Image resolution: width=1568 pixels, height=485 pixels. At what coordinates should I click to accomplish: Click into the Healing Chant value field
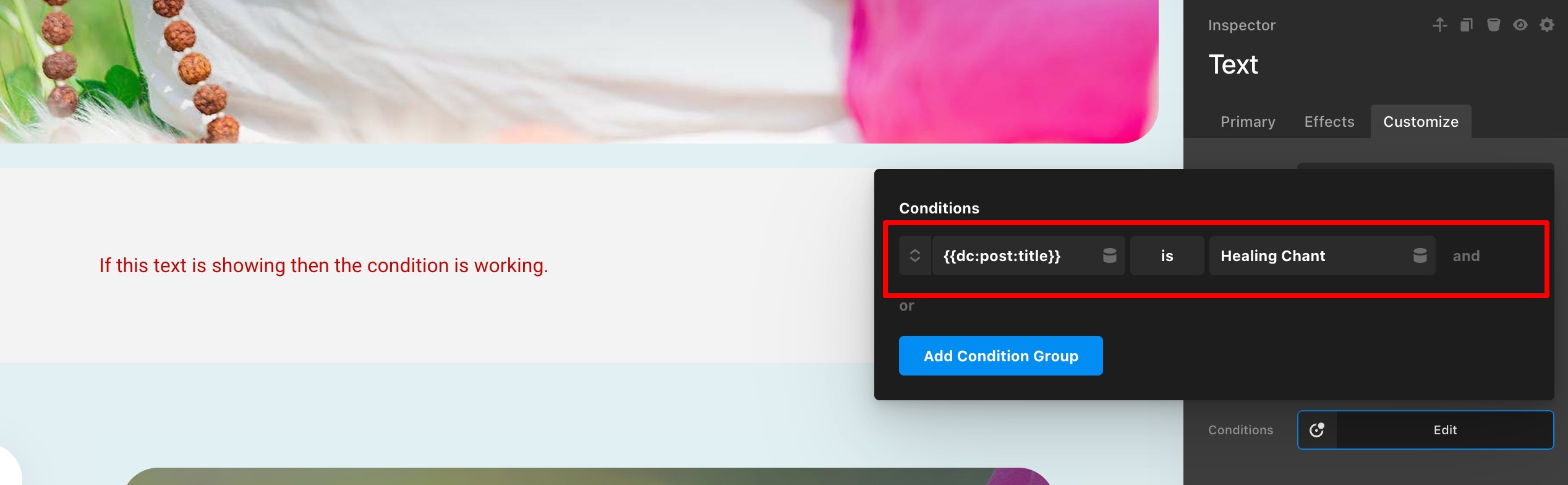[x=1311, y=255]
